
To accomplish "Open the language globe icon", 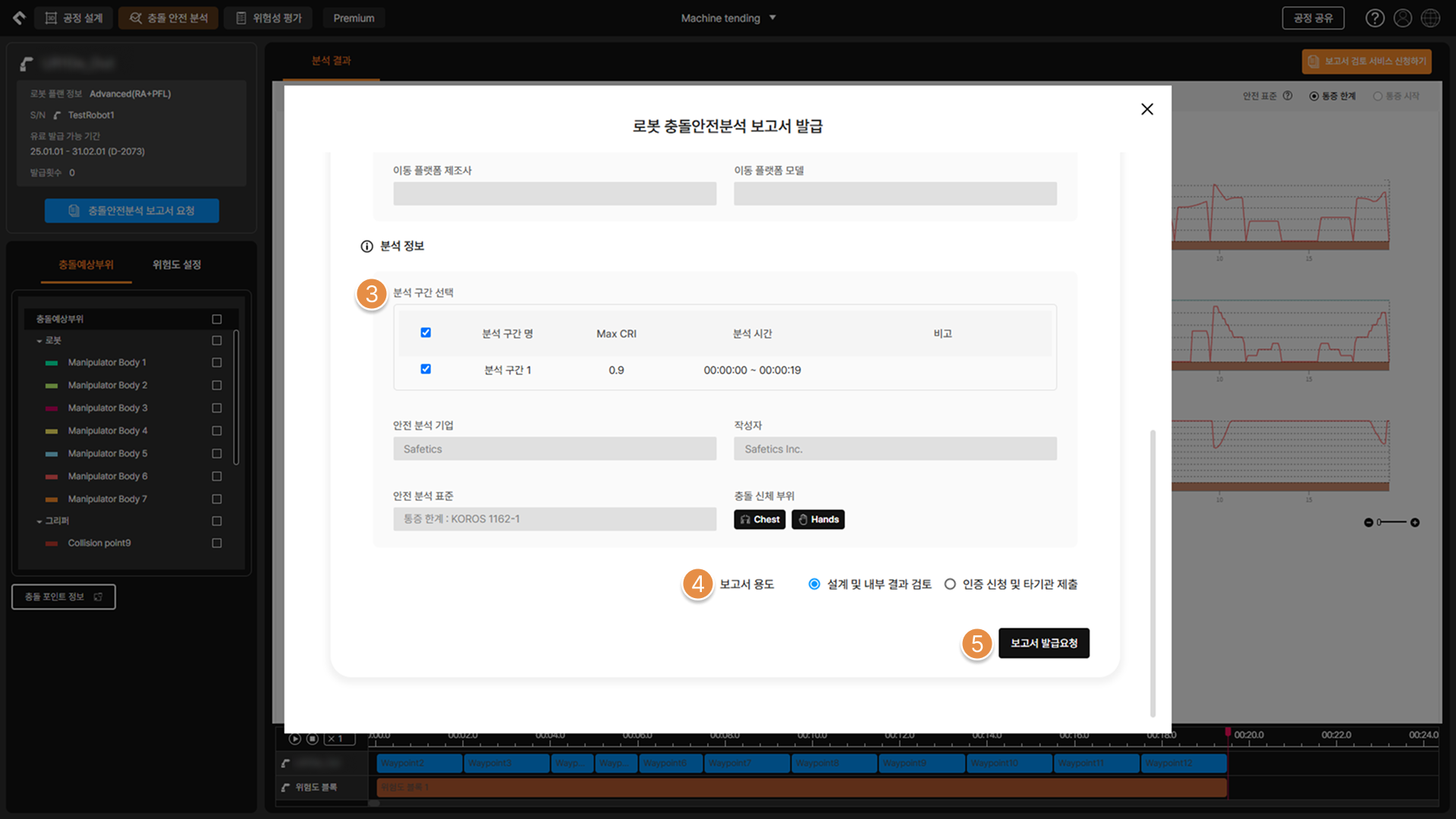I will pos(1430,18).
